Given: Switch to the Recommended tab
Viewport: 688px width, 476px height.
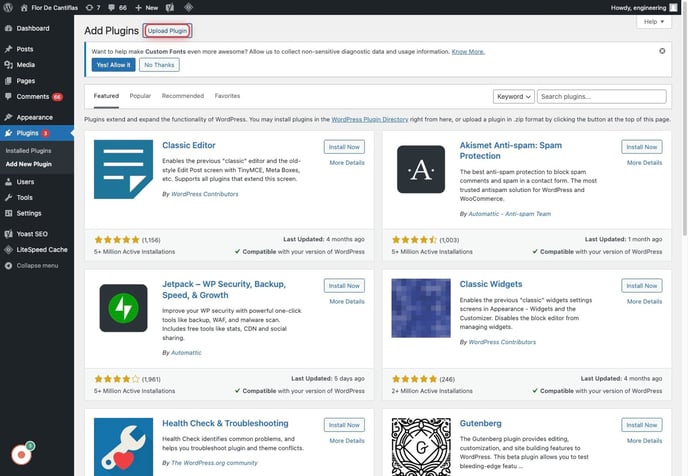Looking at the screenshot, I should (x=183, y=96).
